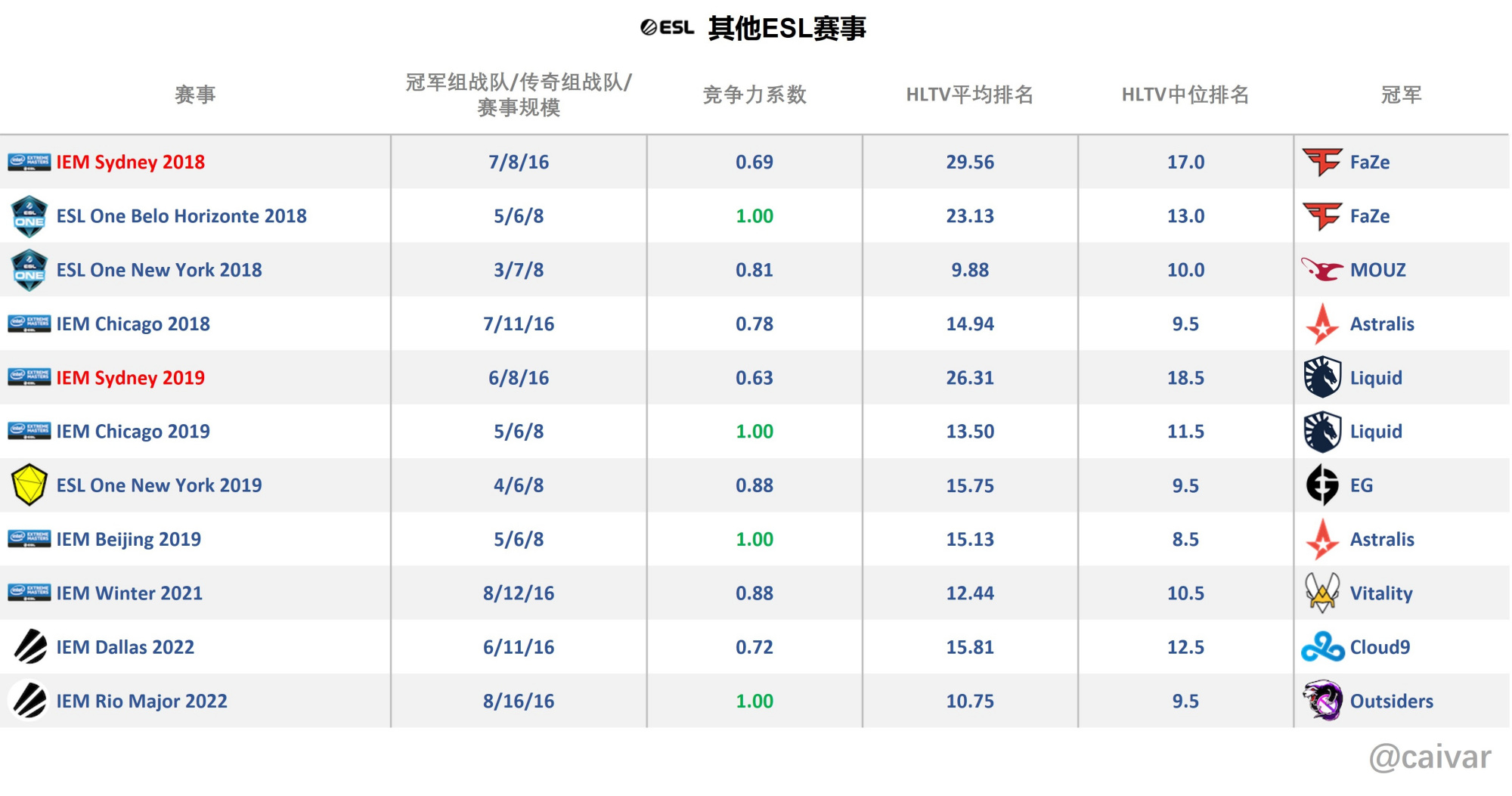This screenshot has height=796, width=1512.
Task: Click the ESL One badge for Belo Horizonte 2018
Action: click(x=29, y=216)
